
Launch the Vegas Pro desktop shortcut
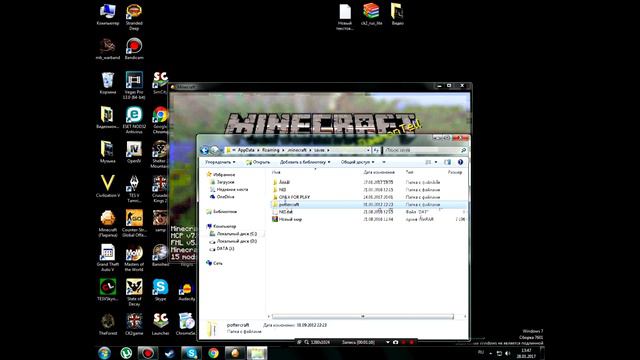(x=134, y=85)
